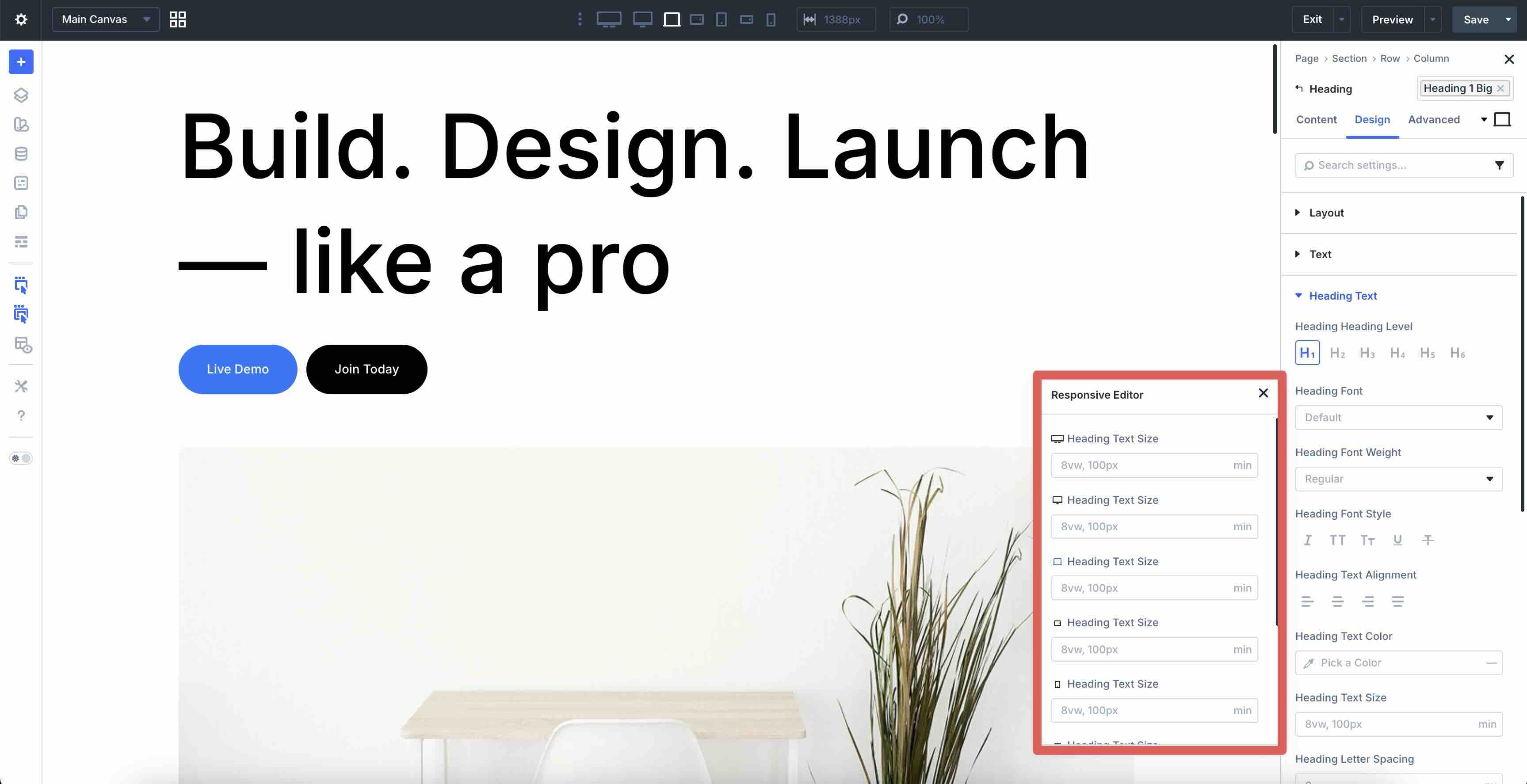Open the pages/copy panel in sidebar
1527x784 pixels.
(x=21, y=212)
